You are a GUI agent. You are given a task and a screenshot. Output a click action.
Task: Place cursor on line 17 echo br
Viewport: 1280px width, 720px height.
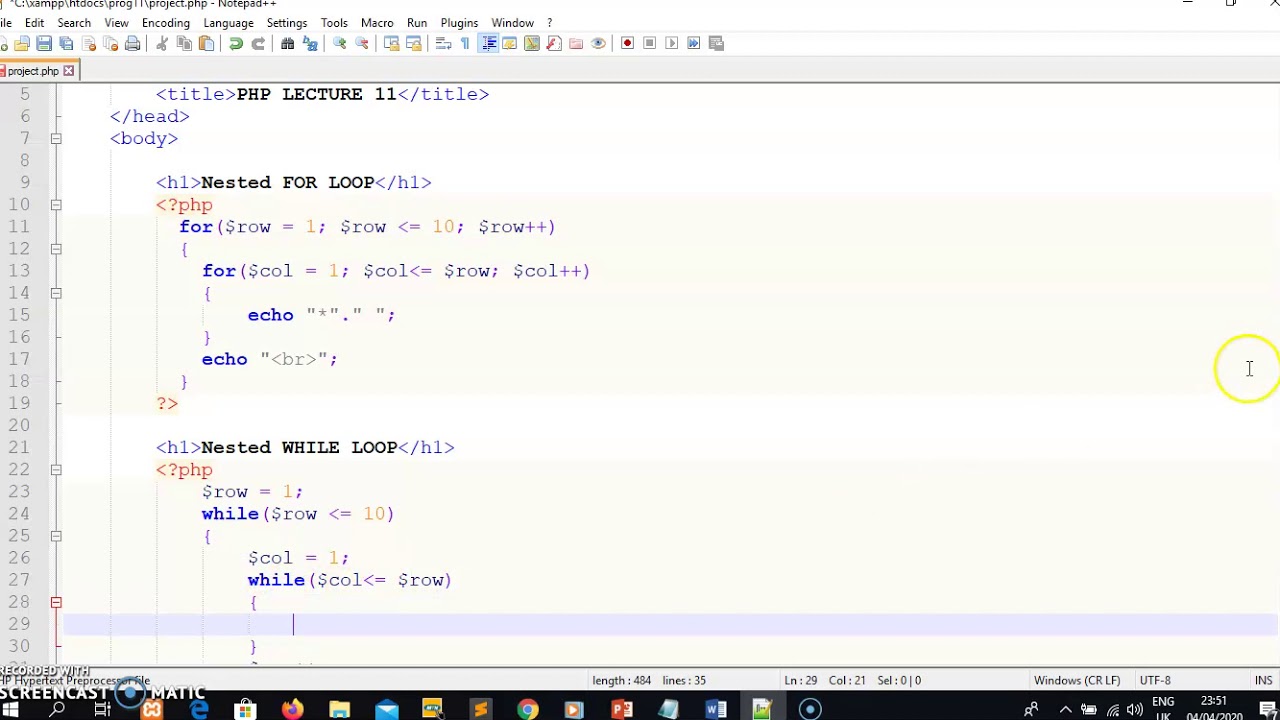270,359
